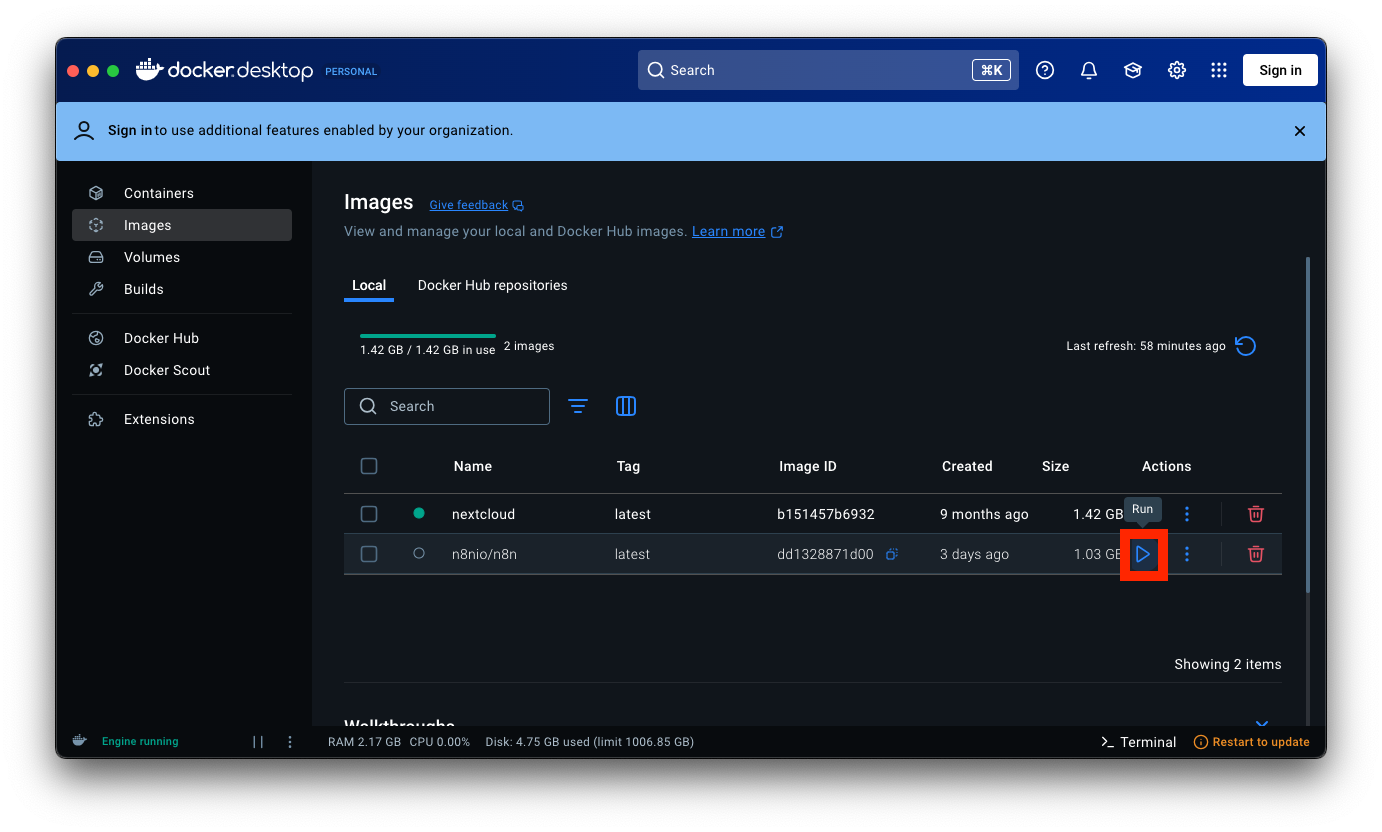
Task: Sort by Name column header
Action: coord(472,466)
